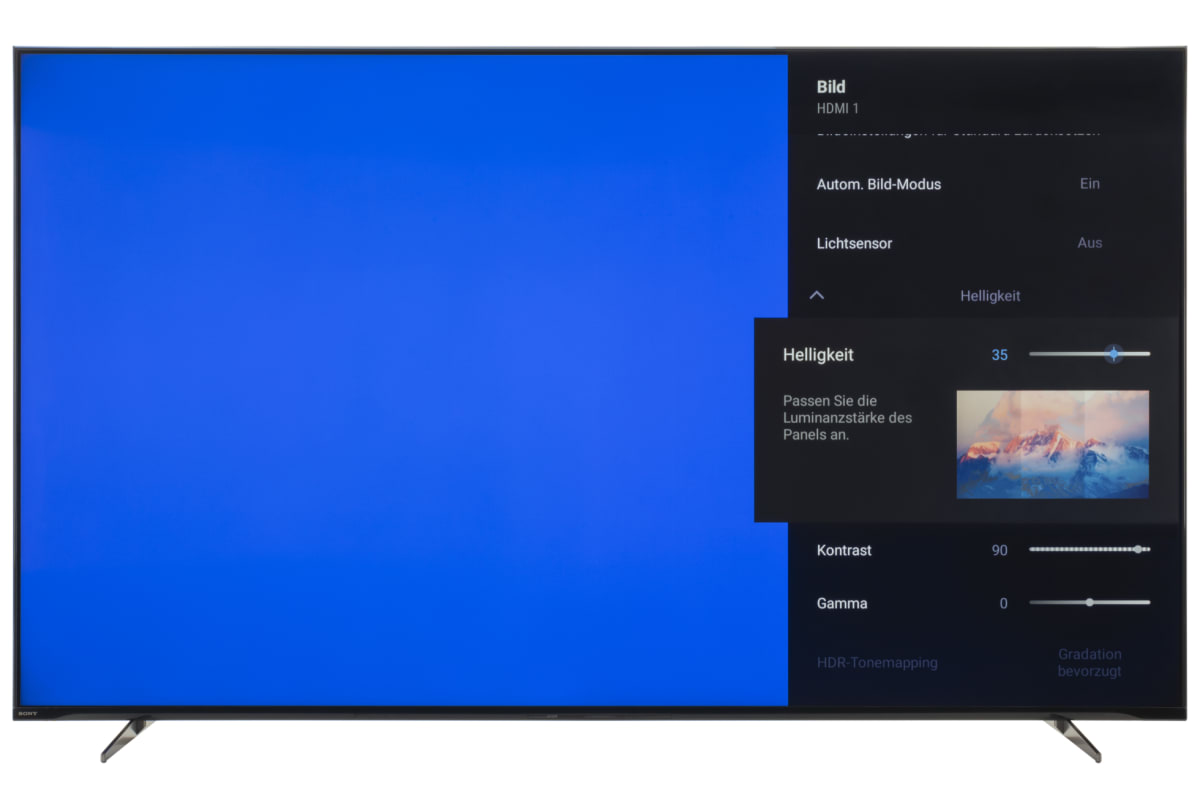Image resolution: width=1200 pixels, height=808 pixels.
Task: Select the Kontrast row label
Action: tap(844, 550)
